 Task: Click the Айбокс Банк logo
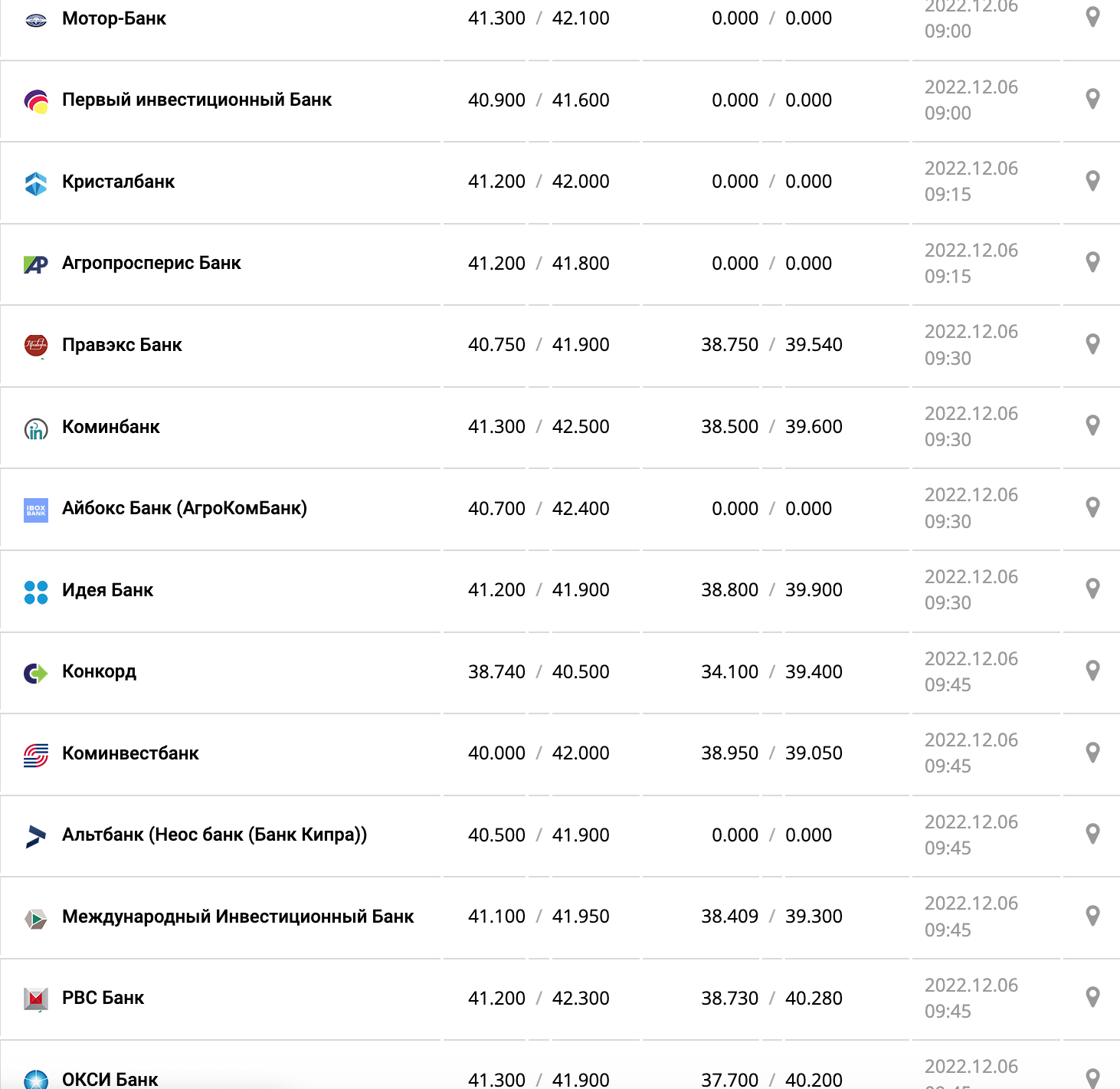36,510
